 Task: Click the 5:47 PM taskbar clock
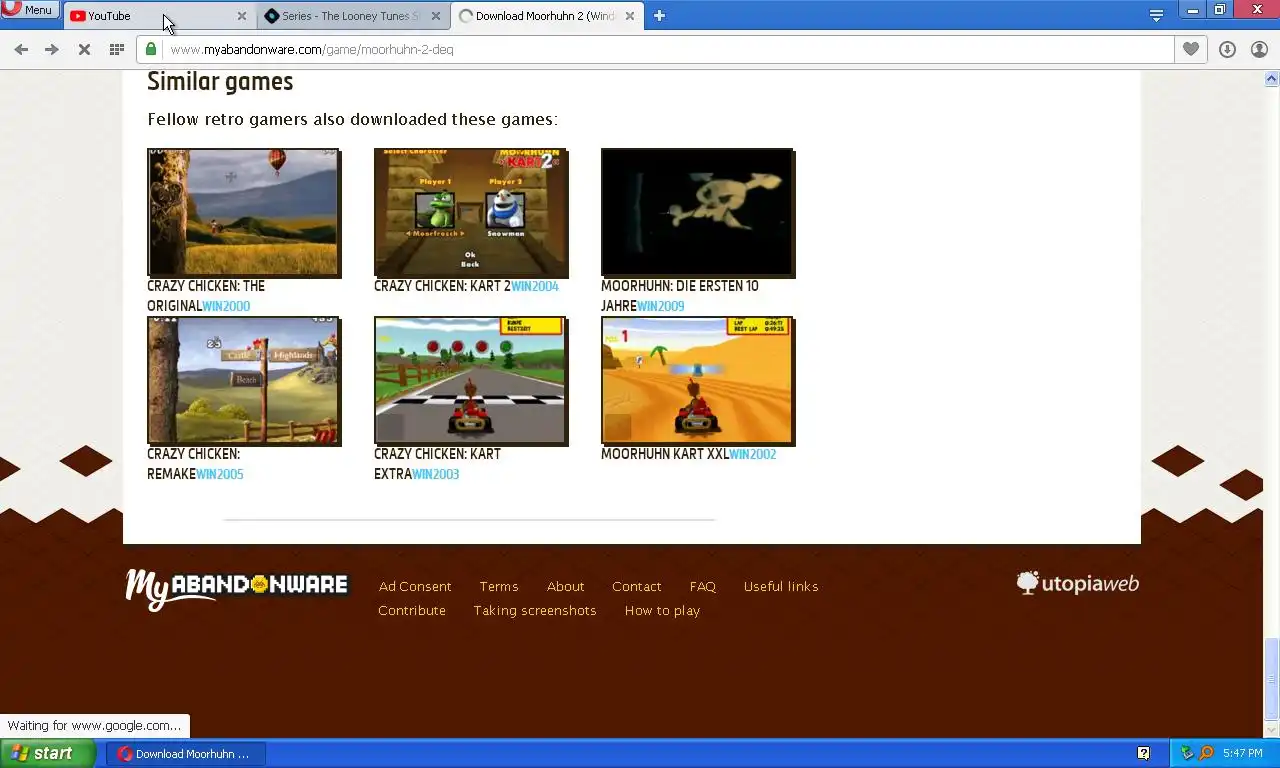coord(1243,754)
